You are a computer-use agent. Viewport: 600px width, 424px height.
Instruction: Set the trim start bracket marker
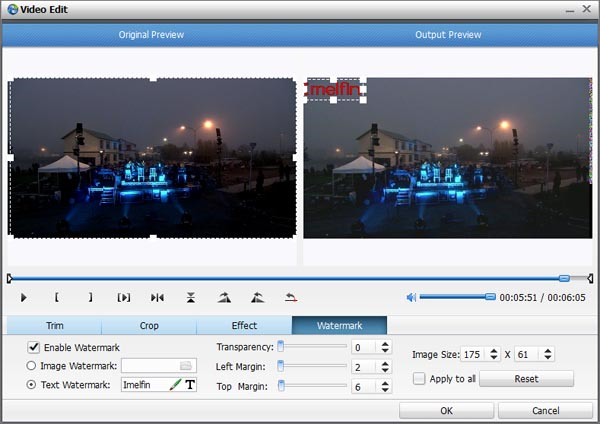coord(57,297)
